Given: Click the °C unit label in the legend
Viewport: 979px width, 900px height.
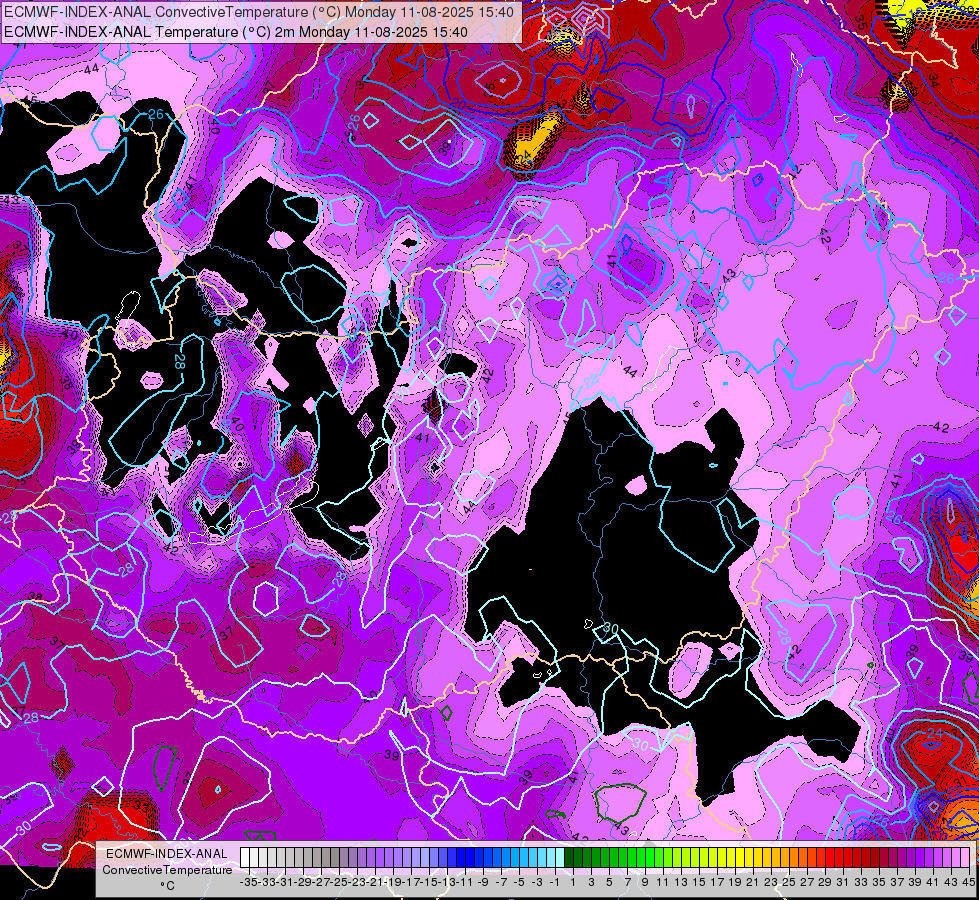Looking at the screenshot, I should click(167, 886).
